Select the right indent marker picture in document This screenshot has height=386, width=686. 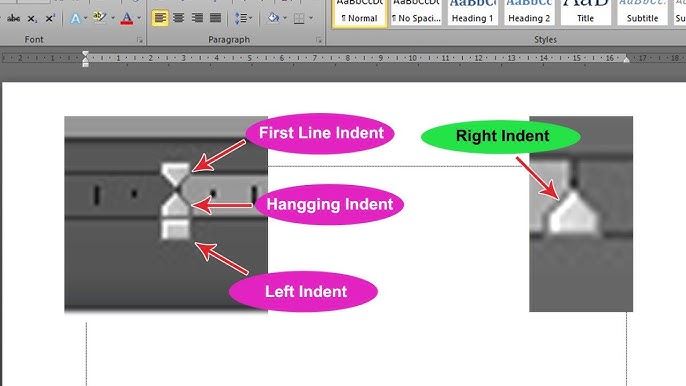581,214
